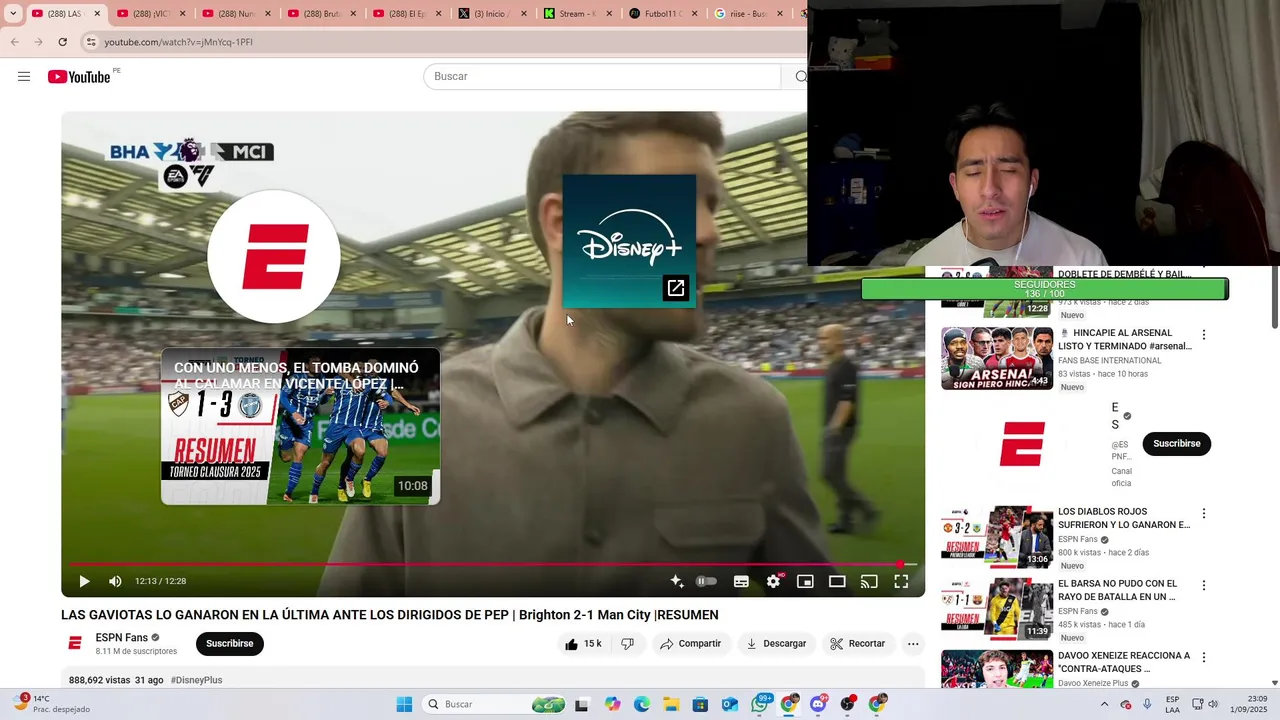Open Discord from the taskbar
This screenshot has height=720, width=1280.
tap(818, 704)
